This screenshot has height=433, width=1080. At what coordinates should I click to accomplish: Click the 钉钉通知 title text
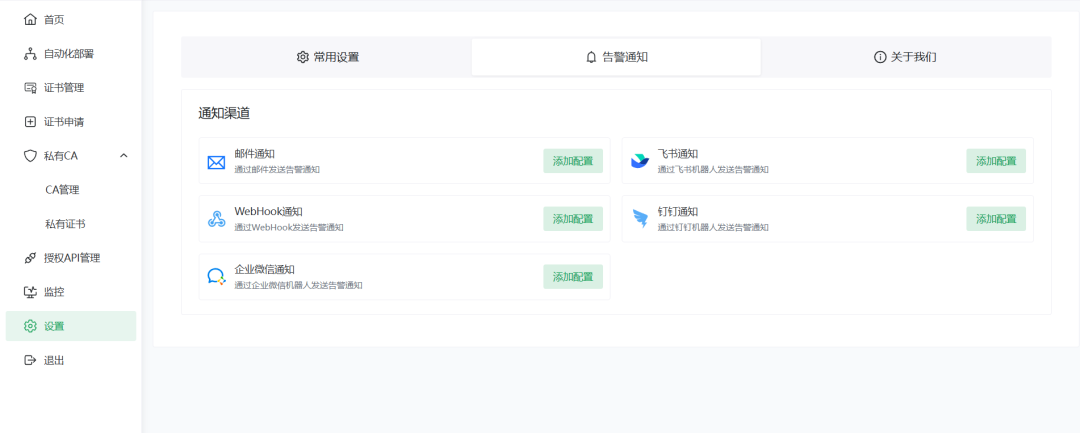tap(678, 211)
